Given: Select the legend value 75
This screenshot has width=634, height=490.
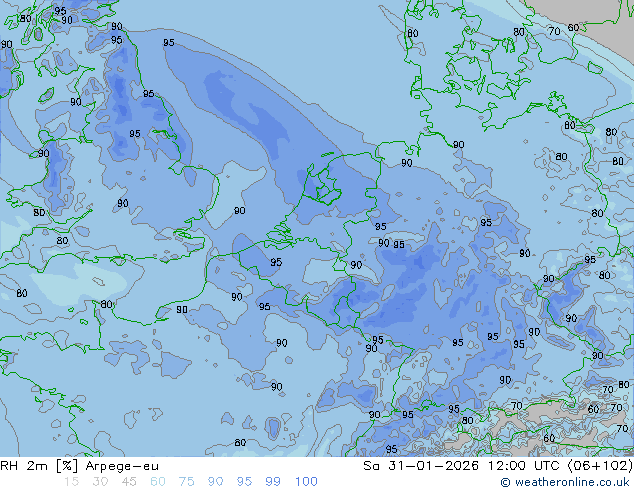Looking at the screenshot, I should click(x=186, y=482).
